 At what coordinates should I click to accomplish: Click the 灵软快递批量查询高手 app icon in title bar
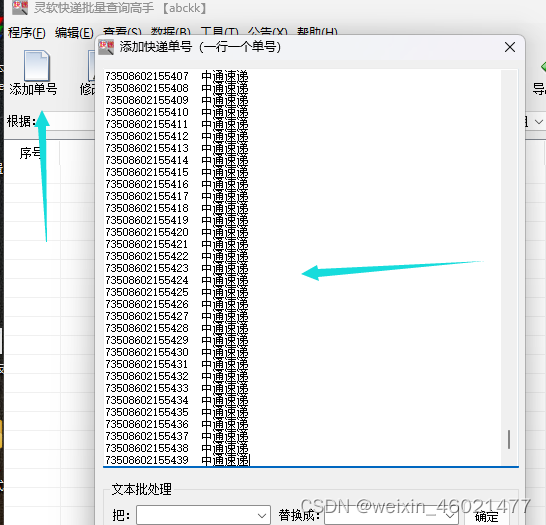click(20, 8)
